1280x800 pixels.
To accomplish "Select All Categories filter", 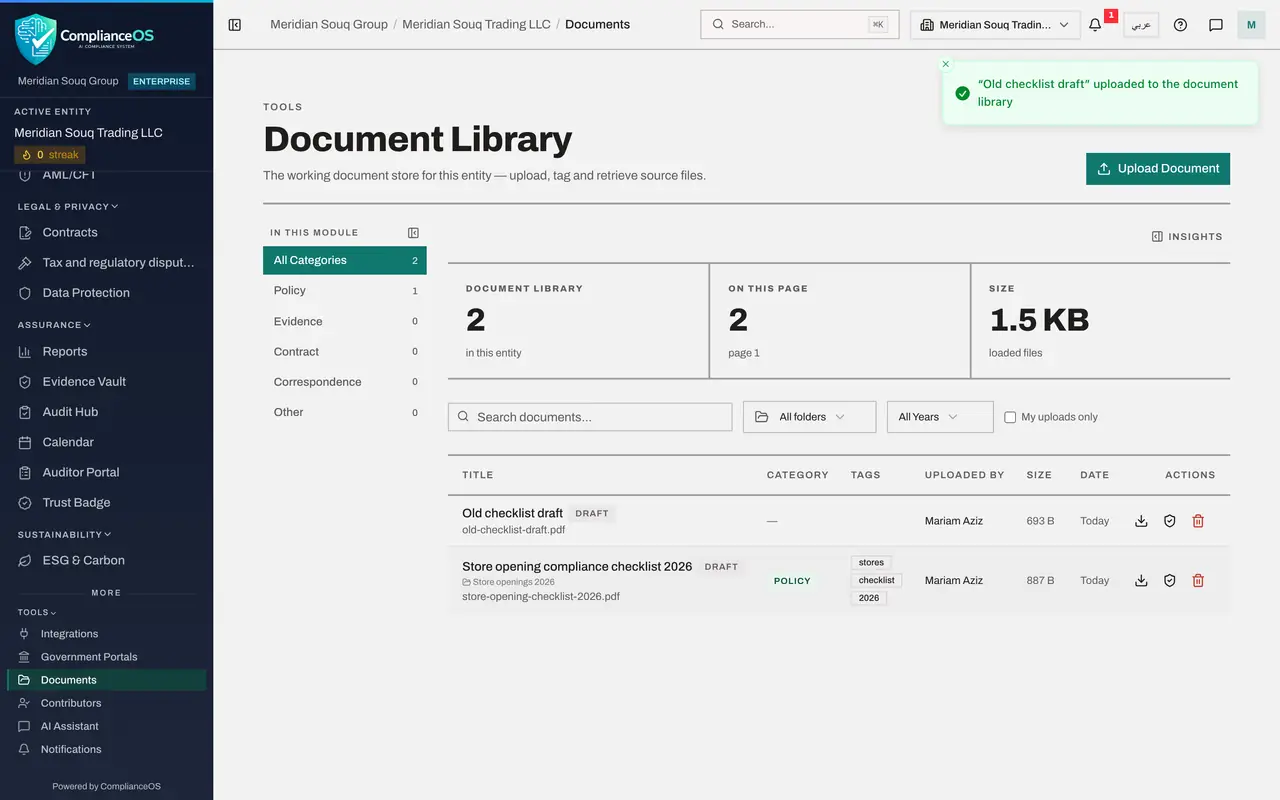I will 345,260.
